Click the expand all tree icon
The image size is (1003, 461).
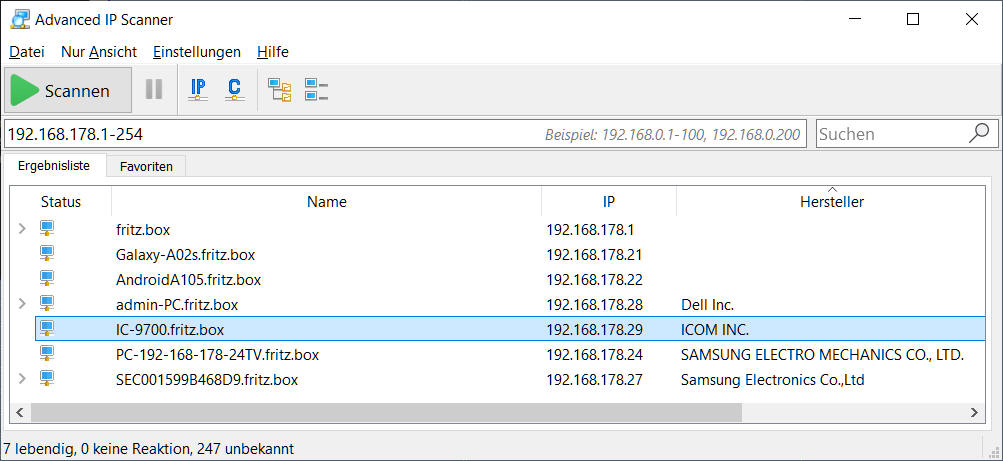[280, 90]
